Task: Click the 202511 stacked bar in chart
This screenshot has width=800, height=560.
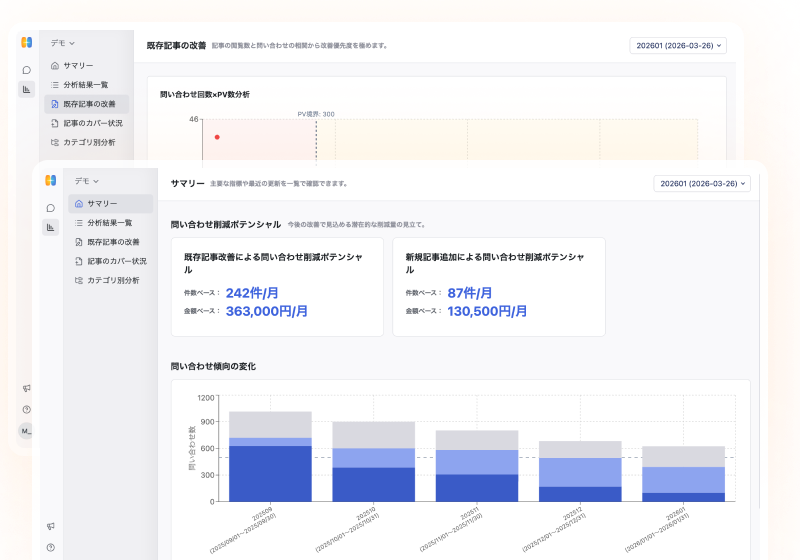Action: pyautogui.click(x=477, y=466)
